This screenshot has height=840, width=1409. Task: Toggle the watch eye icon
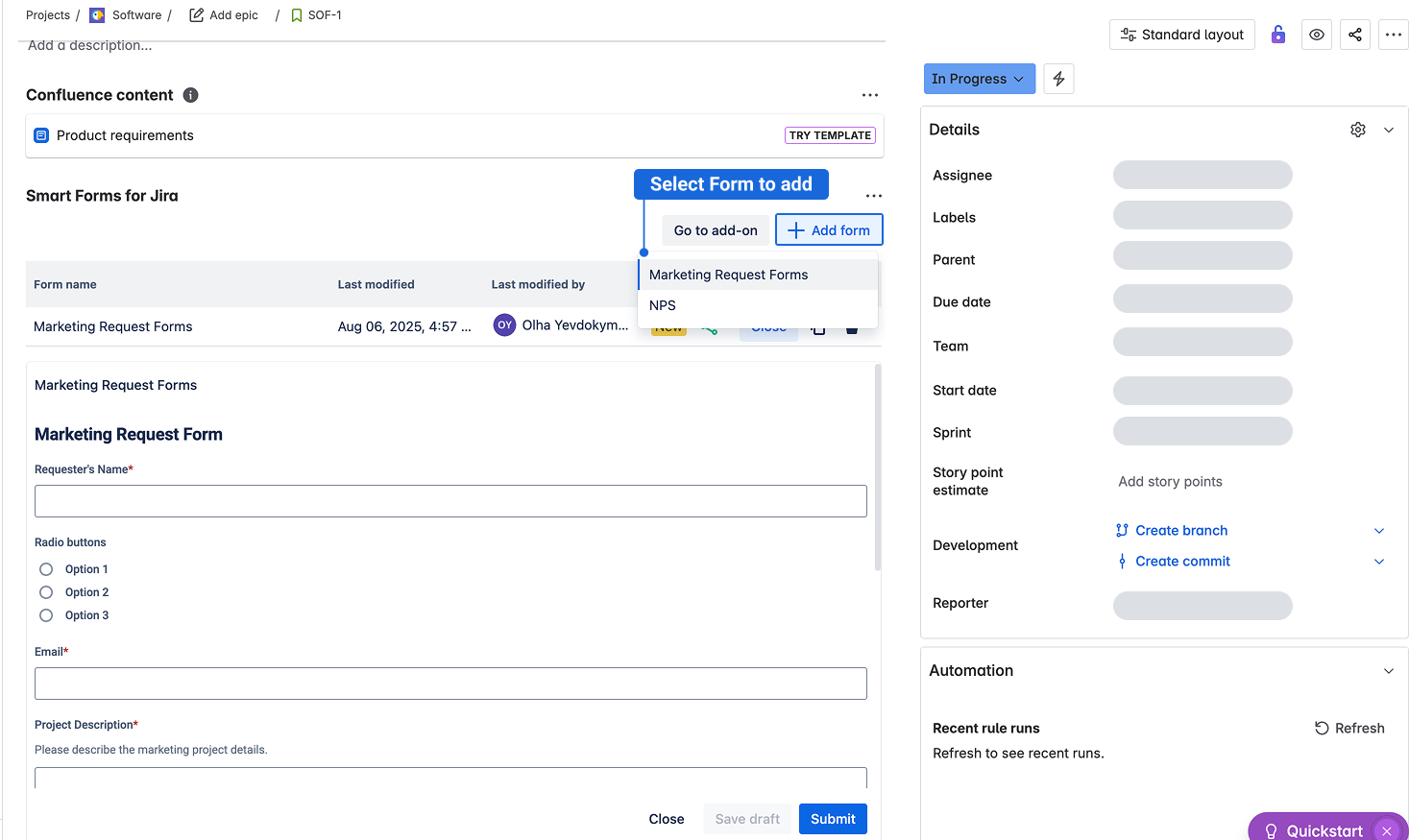(x=1316, y=35)
